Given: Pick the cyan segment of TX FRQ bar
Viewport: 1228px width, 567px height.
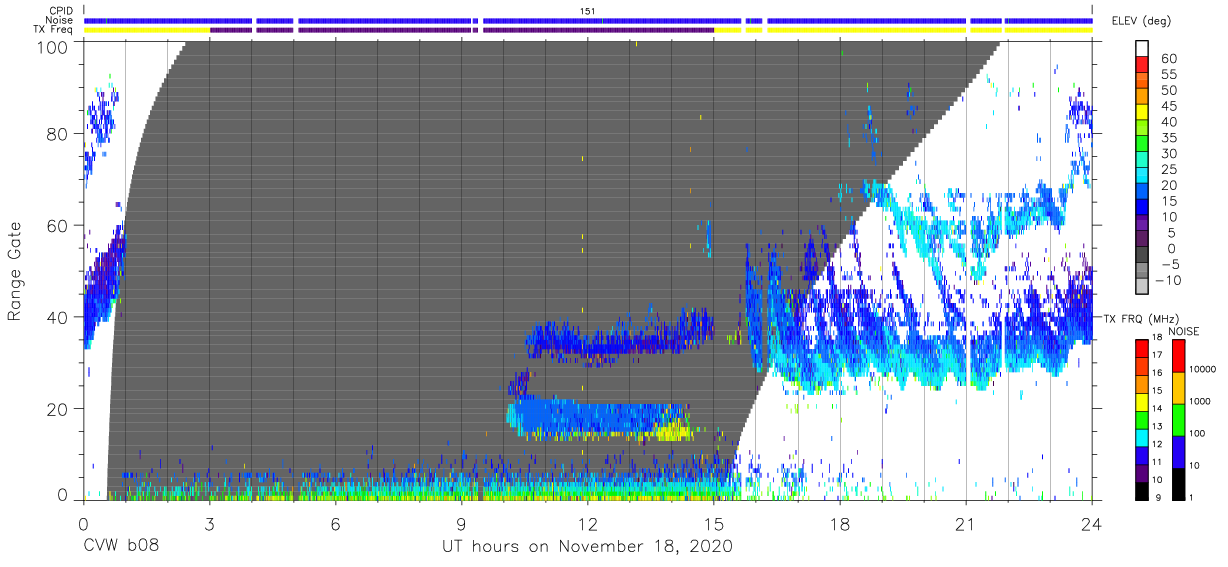Looking at the screenshot, I should coord(1143,437).
